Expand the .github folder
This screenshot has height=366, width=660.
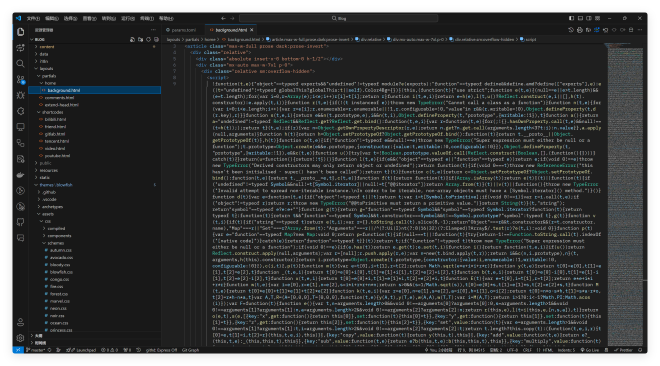[x=49, y=192]
